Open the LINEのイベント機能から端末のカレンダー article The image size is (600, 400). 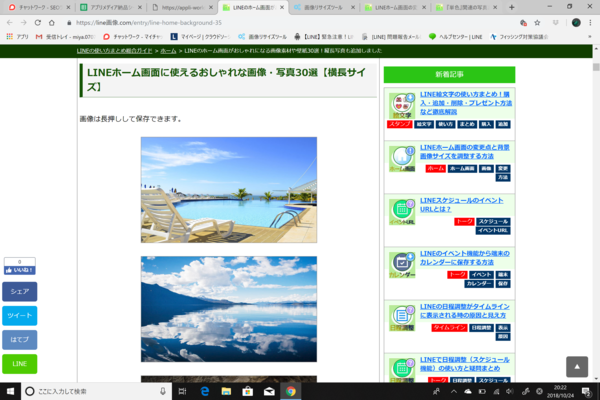(x=465, y=258)
